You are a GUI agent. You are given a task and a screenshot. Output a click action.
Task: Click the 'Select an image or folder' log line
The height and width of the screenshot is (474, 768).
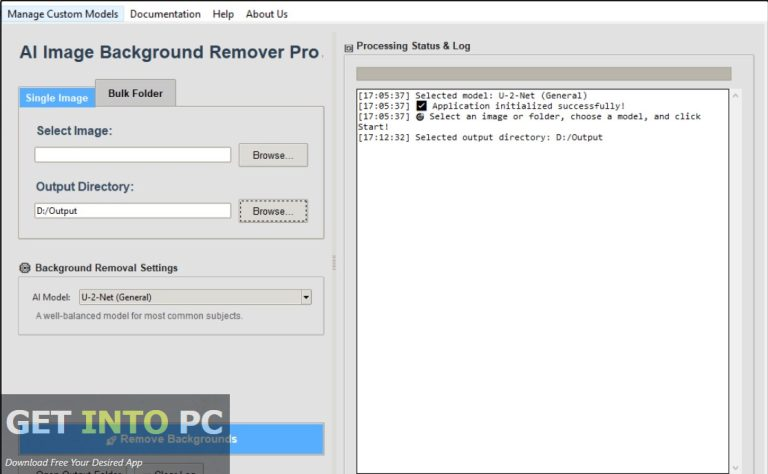coord(529,121)
